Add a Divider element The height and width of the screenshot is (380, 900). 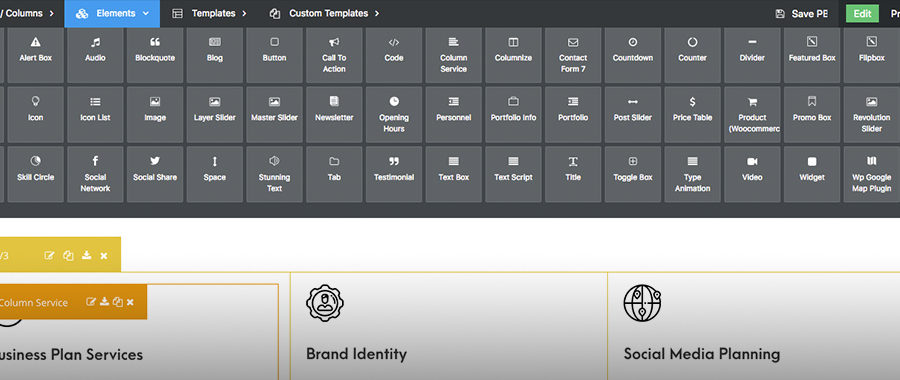(752, 55)
